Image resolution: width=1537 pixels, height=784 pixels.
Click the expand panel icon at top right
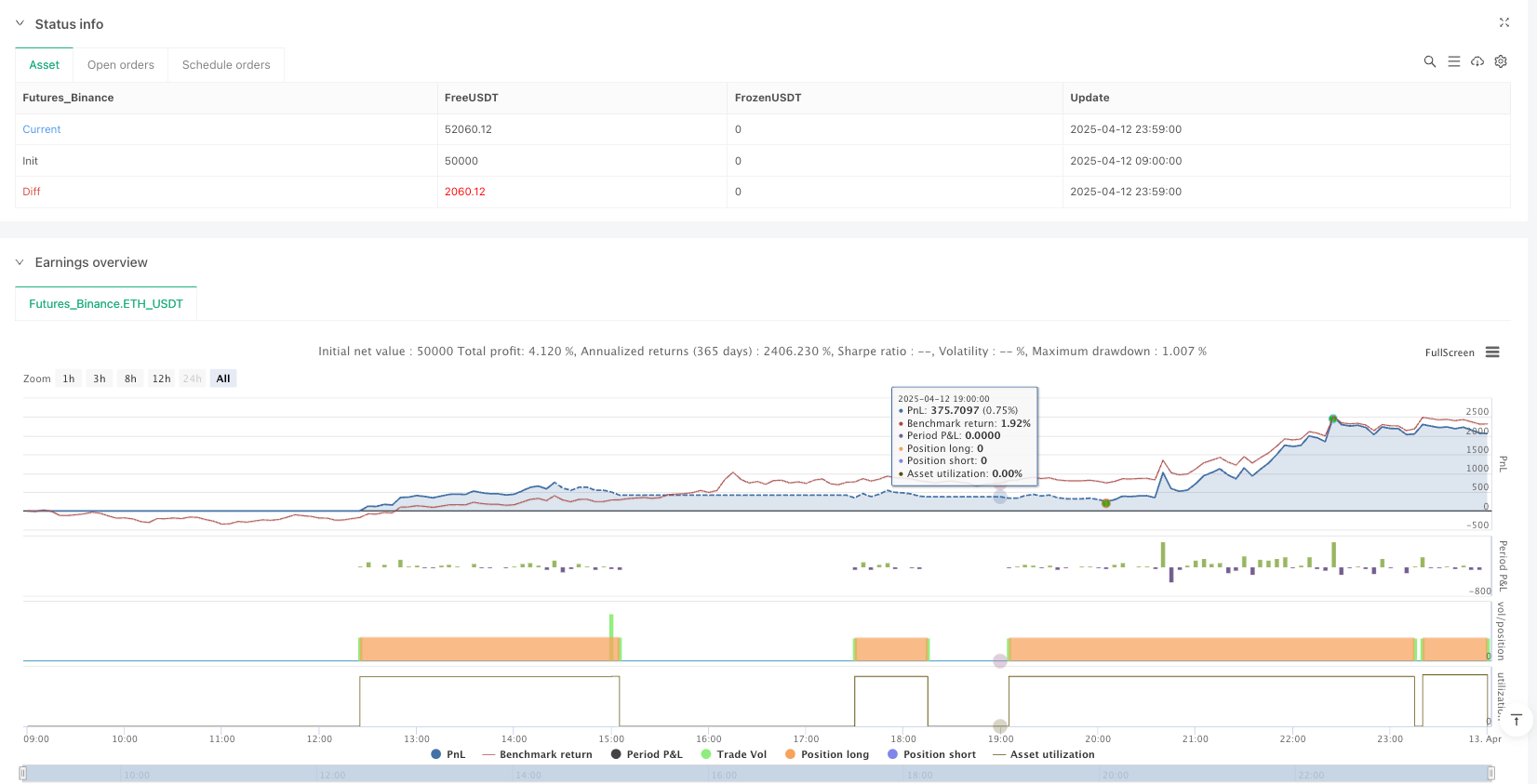point(1504,22)
